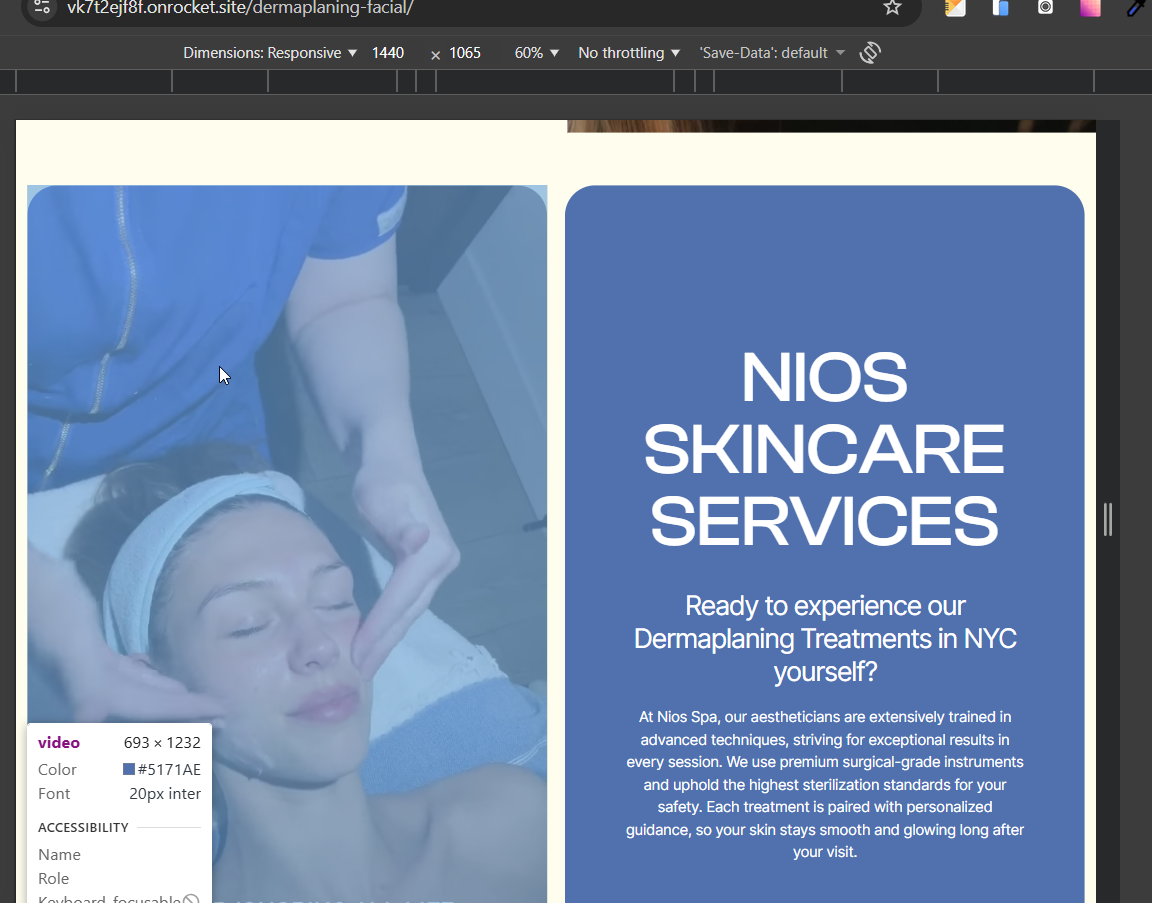This screenshot has width=1152, height=903.
Task: Click the ACCESSIBILITY heading in tooltip
Action: point(83,827)
